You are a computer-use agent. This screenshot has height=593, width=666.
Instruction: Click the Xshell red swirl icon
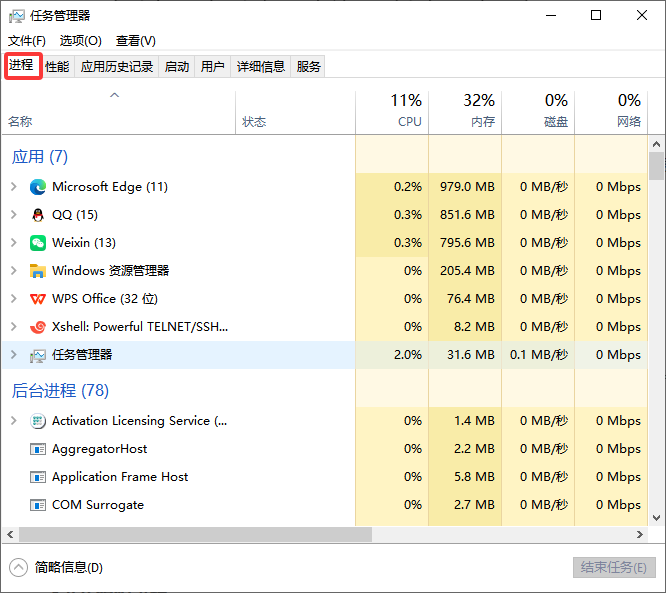(38, 327)
